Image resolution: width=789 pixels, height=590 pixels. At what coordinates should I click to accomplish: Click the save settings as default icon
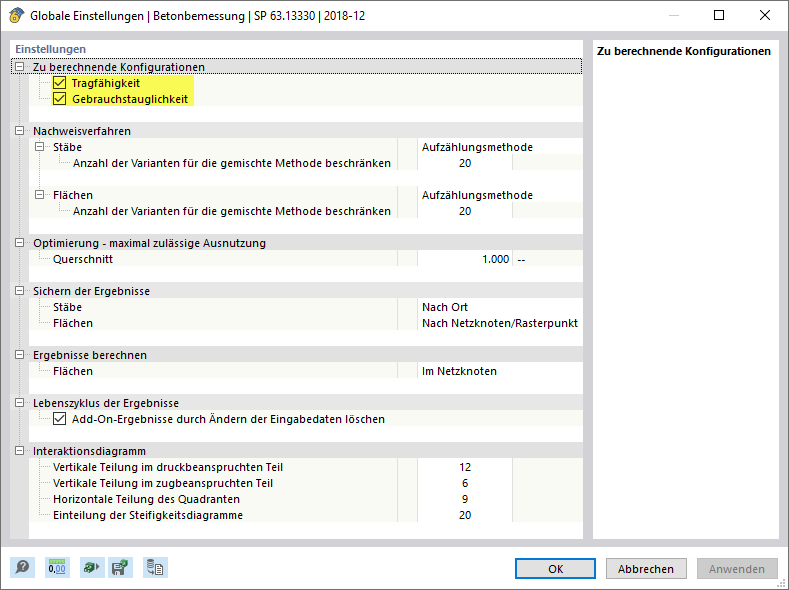point(120,568)
